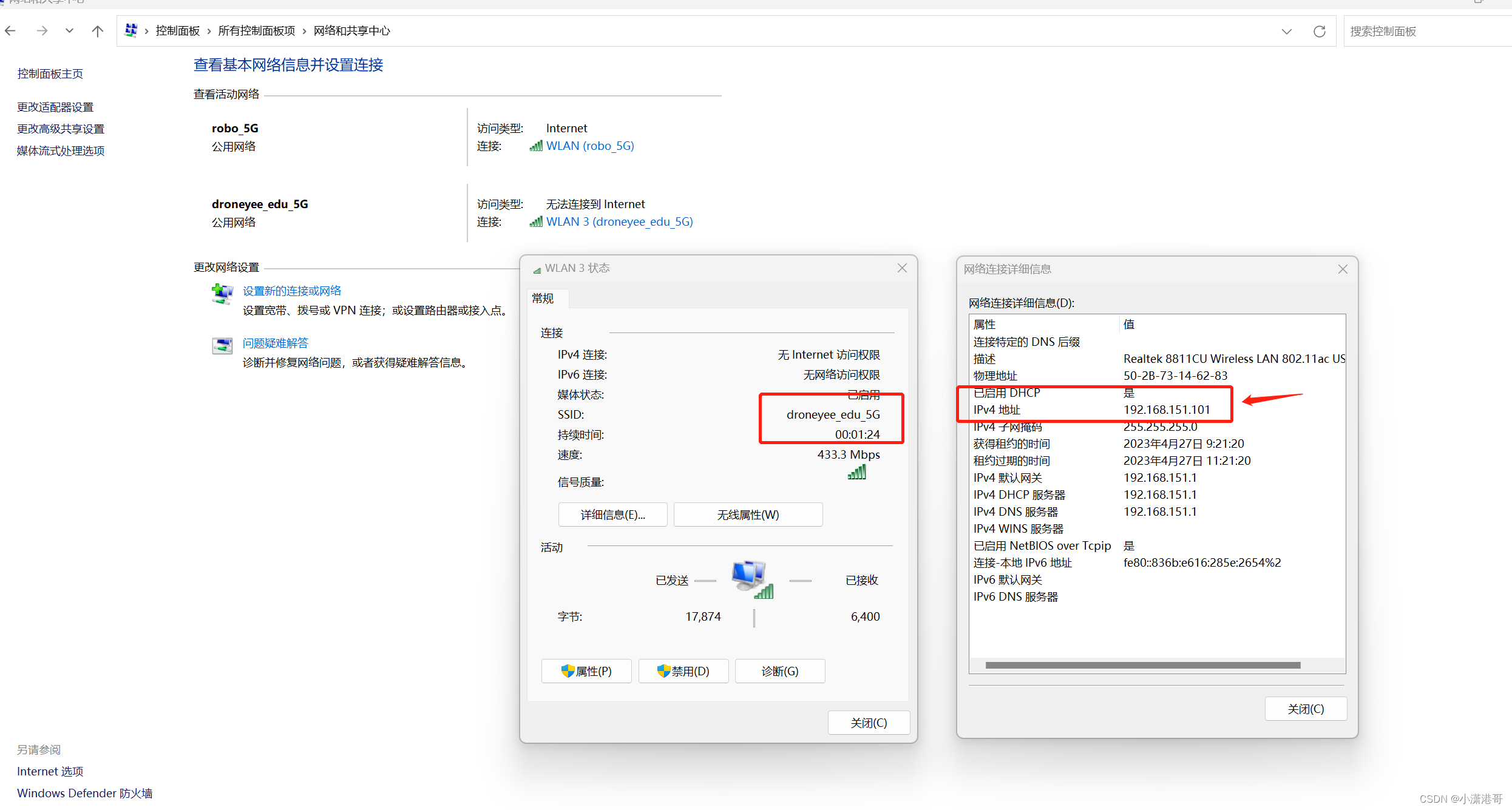1512x810 pixels.
Task: Open 更改适配器设置 link
Action: point(55,107)
